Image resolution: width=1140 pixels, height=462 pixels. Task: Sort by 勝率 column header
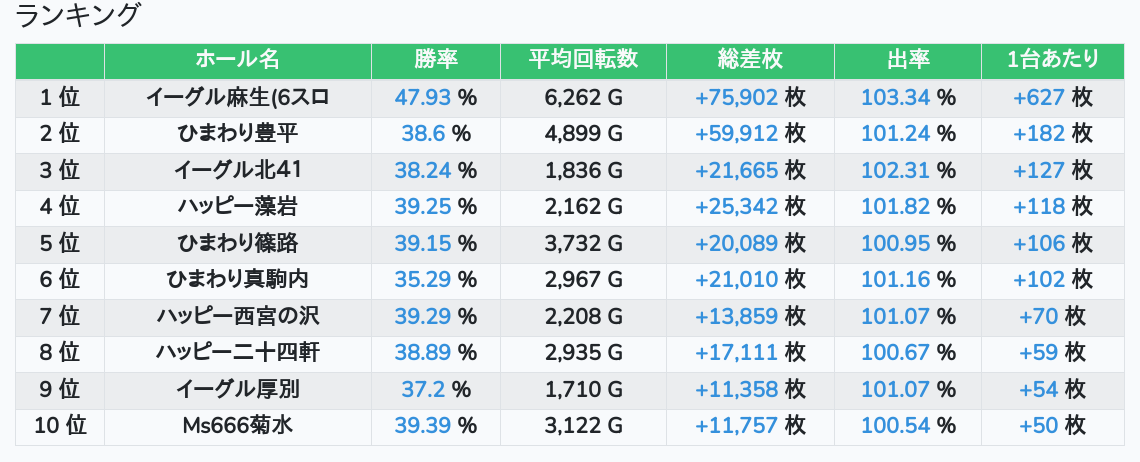435,60
